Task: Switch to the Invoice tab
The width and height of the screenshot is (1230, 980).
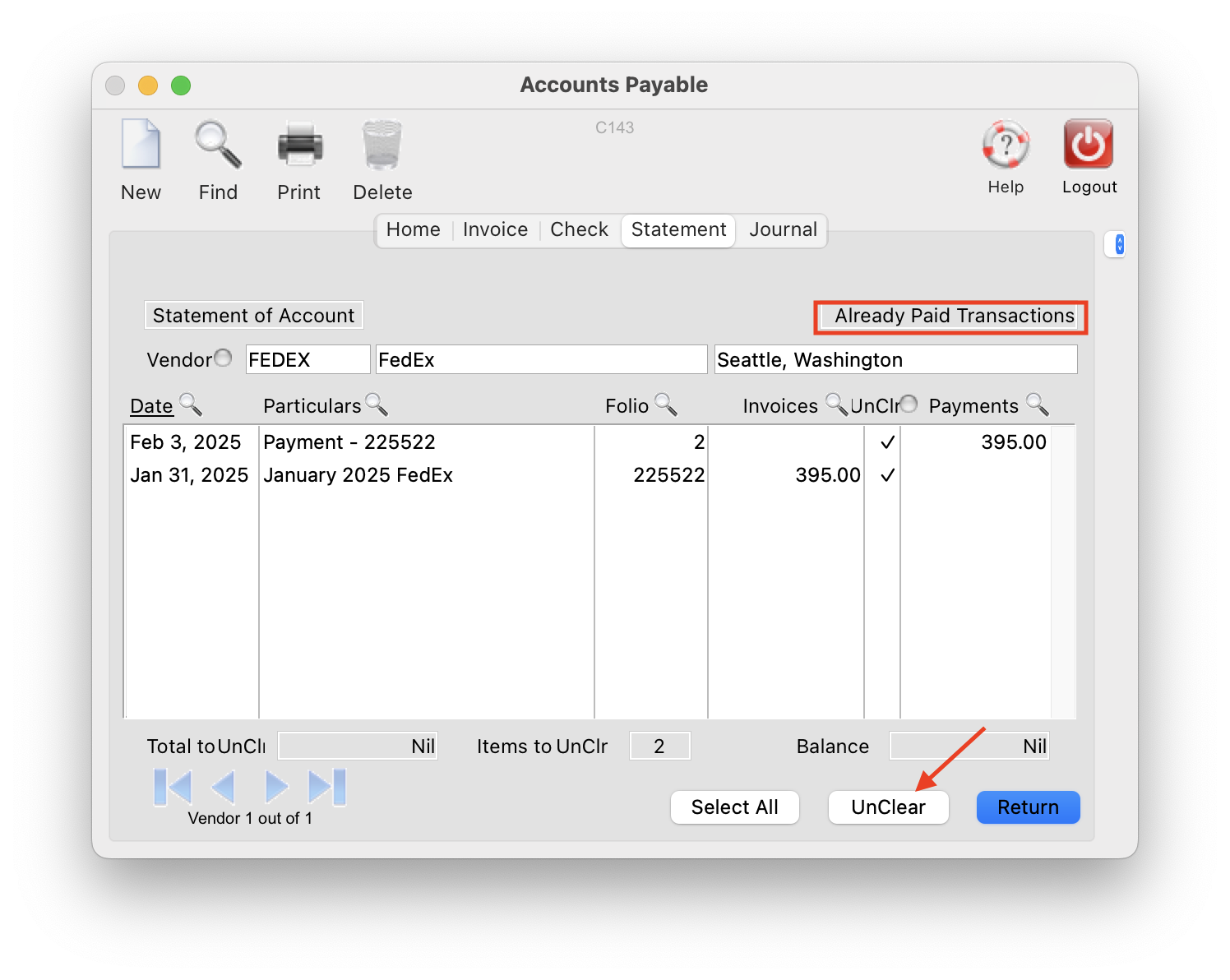Action: tap(495, 230)
